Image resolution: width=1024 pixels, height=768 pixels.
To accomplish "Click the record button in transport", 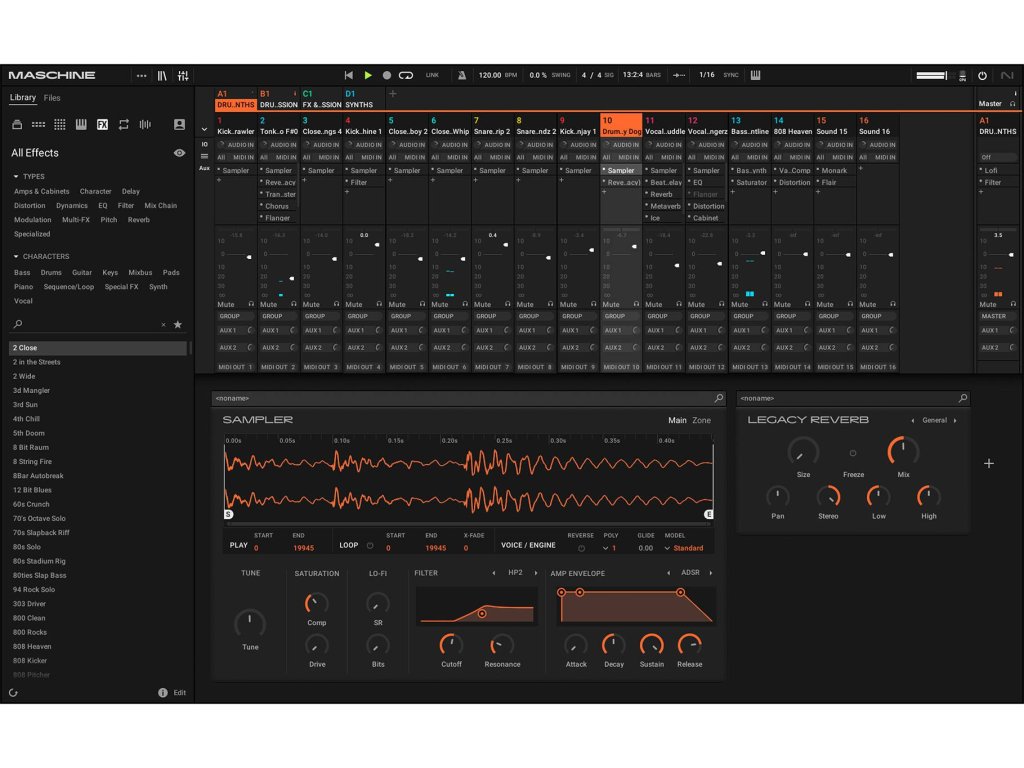I will coord(387,75).
